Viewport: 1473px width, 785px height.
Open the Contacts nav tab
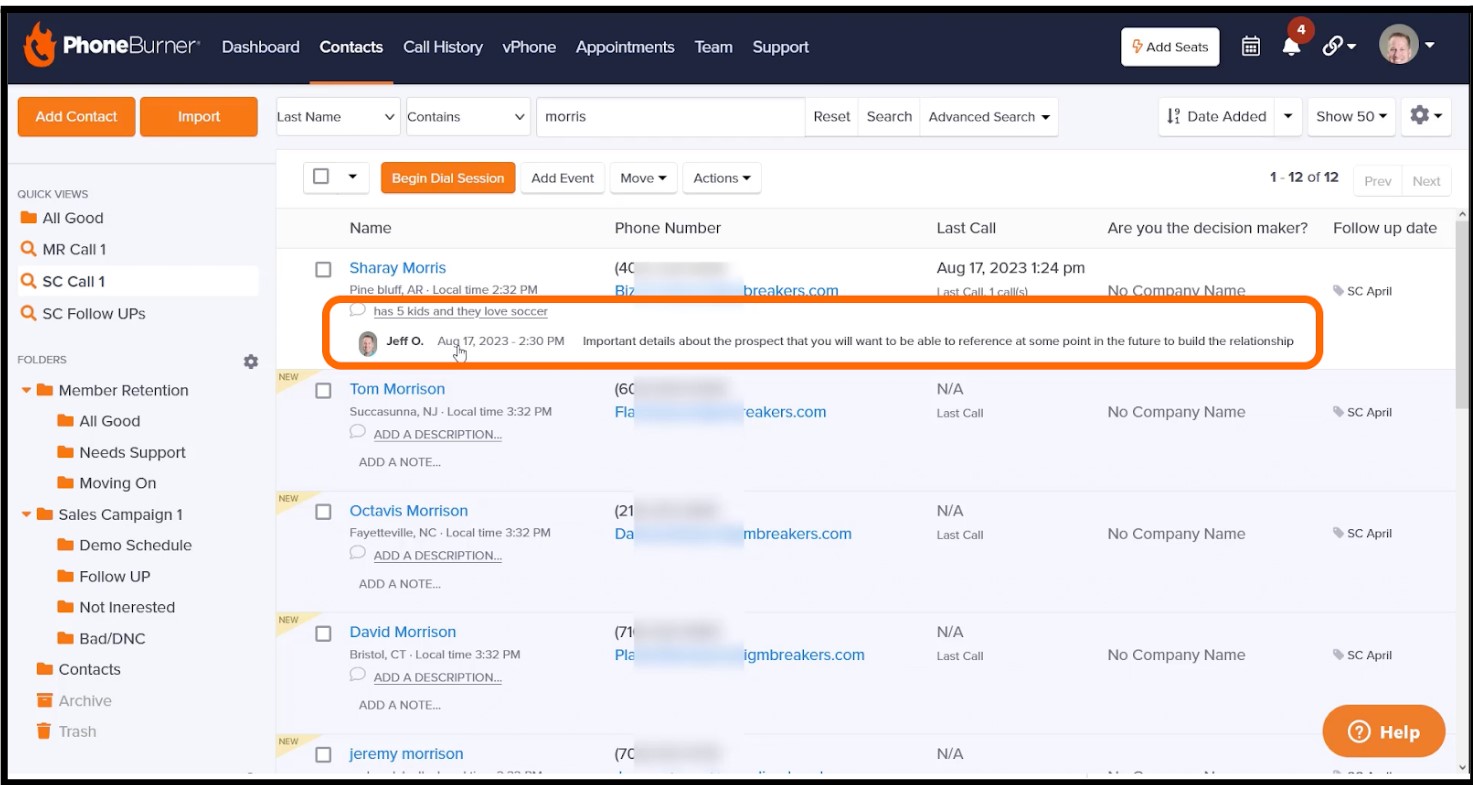351,47
